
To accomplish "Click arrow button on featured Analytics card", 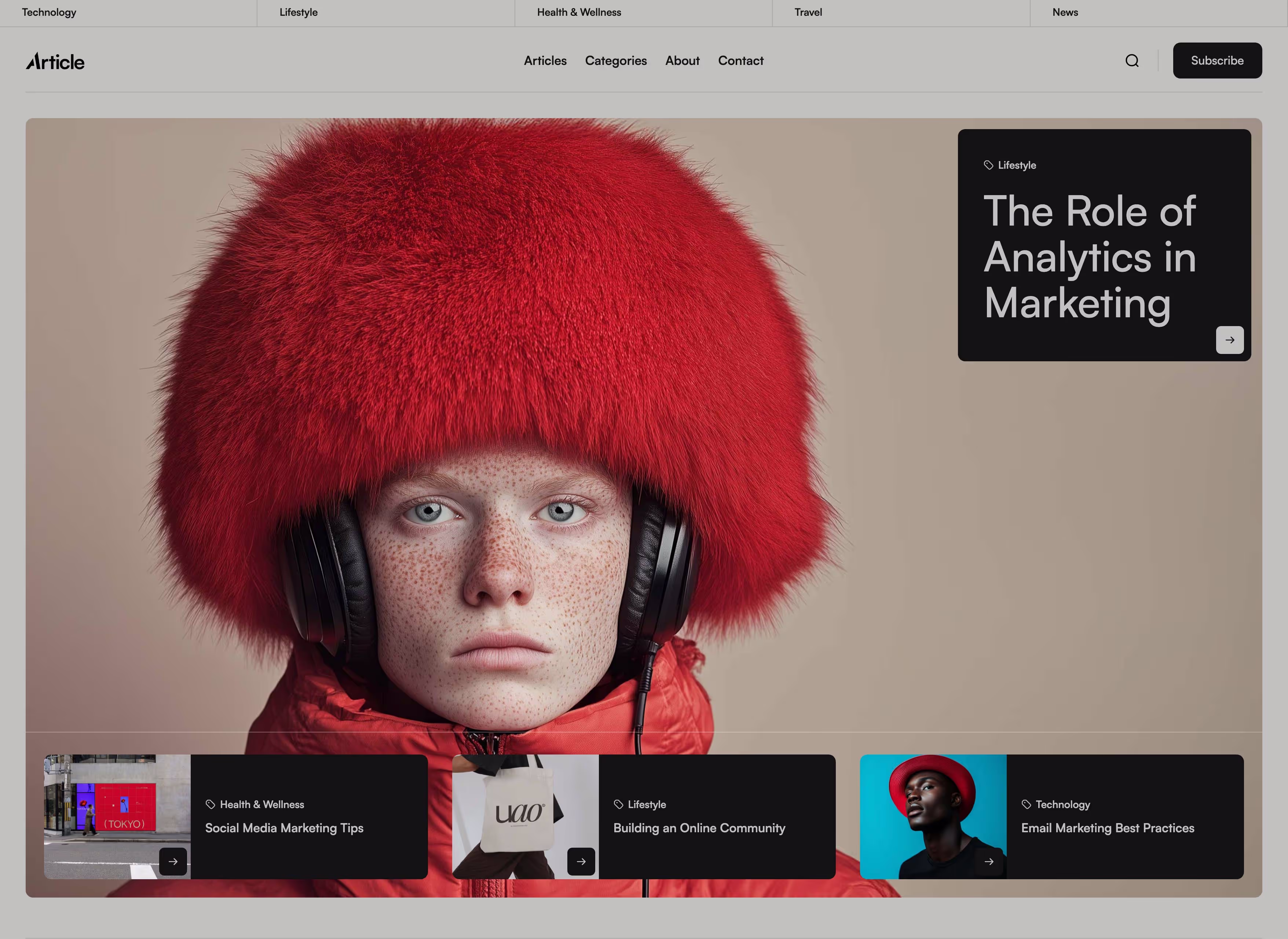I will [1229, 340].
